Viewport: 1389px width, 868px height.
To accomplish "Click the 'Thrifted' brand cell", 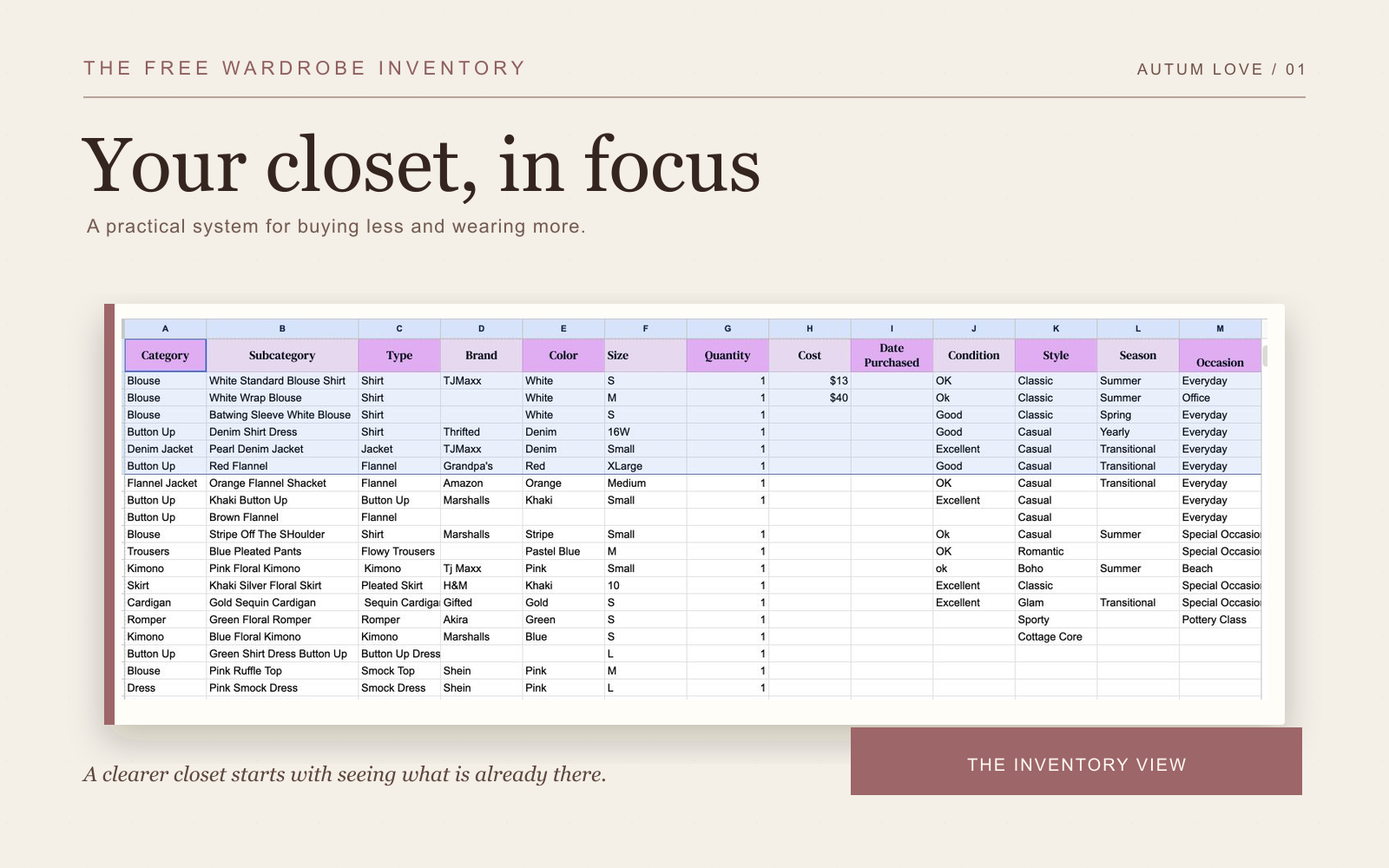I will 481,432.
